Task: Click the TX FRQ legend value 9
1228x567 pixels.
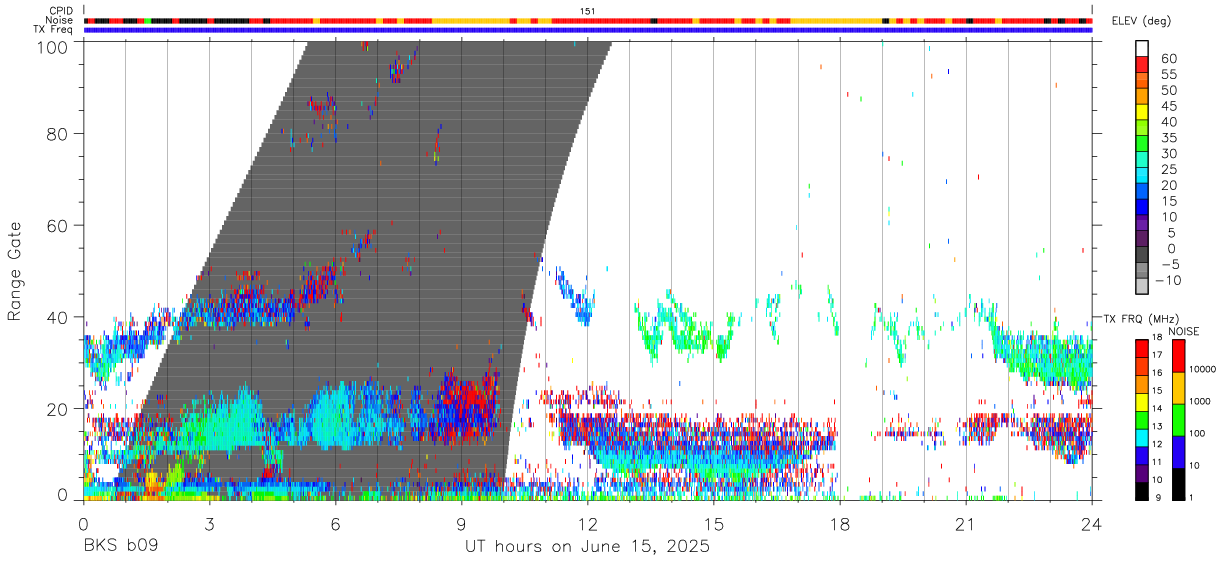Action: click(1156, 497)
